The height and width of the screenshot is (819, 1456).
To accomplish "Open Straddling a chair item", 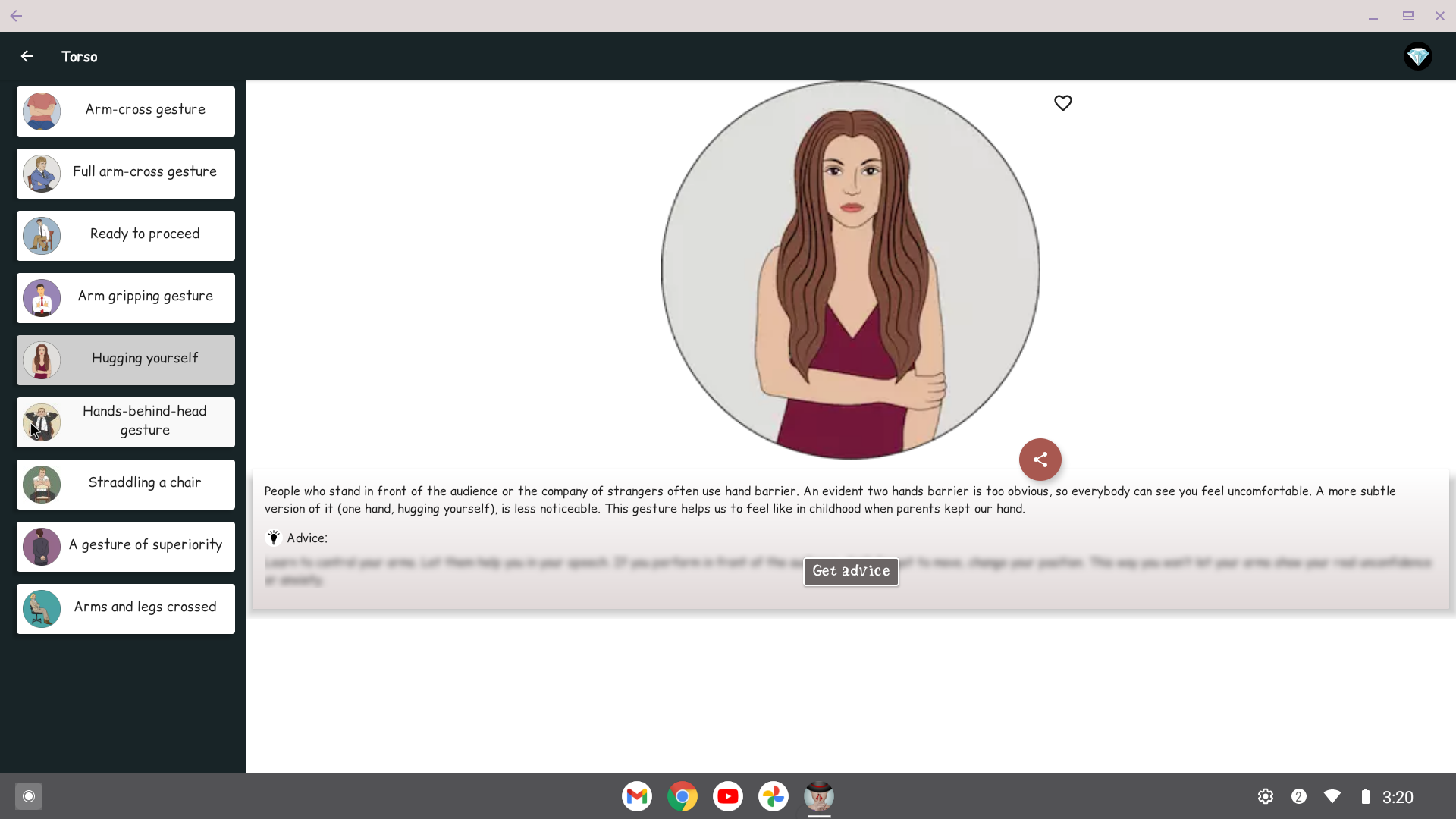I will click(x=126, y=485).
